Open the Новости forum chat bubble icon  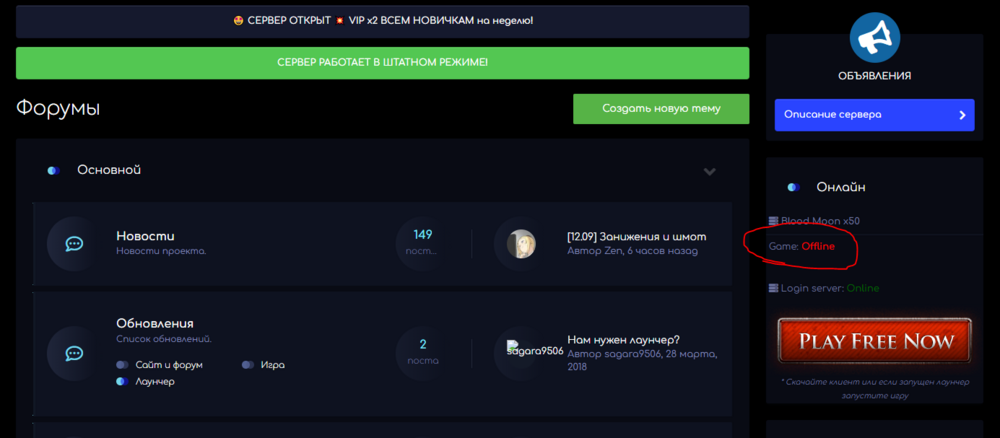pos(73,243)
